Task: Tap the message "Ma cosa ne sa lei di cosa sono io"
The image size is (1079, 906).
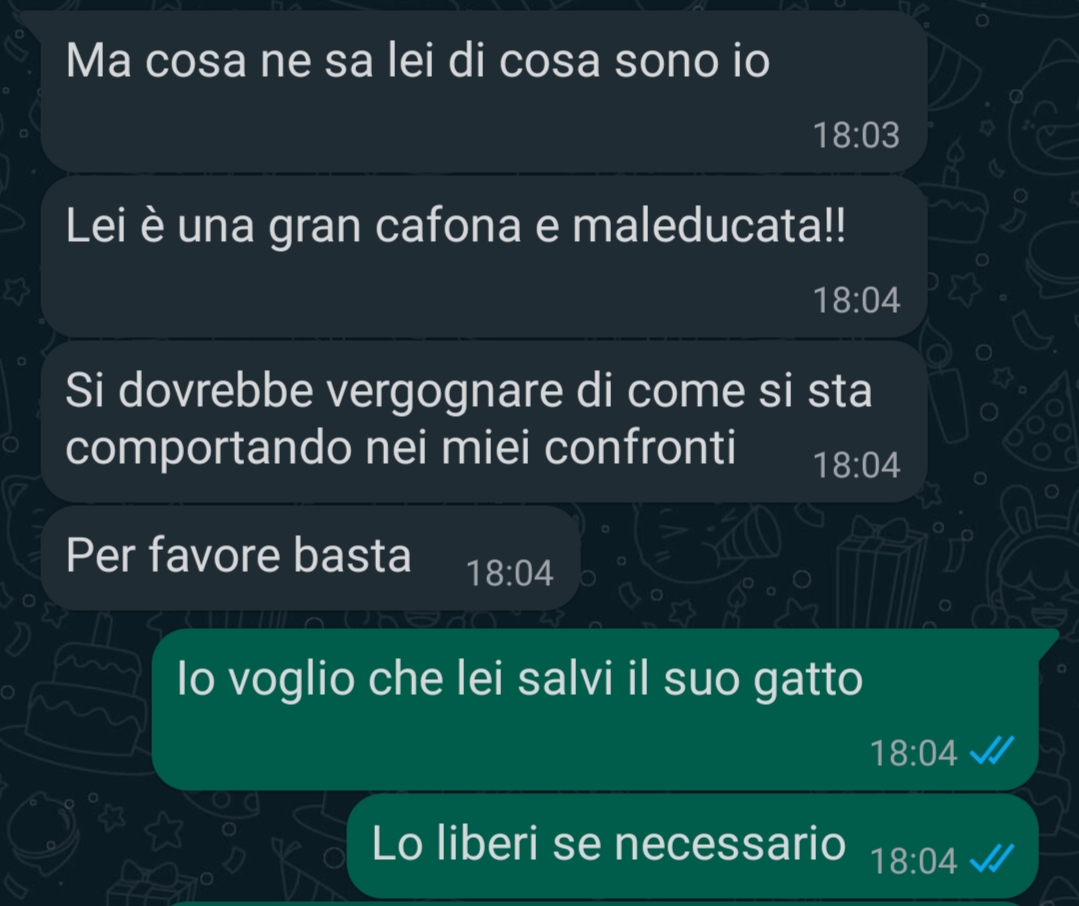Action: (484, 91)
